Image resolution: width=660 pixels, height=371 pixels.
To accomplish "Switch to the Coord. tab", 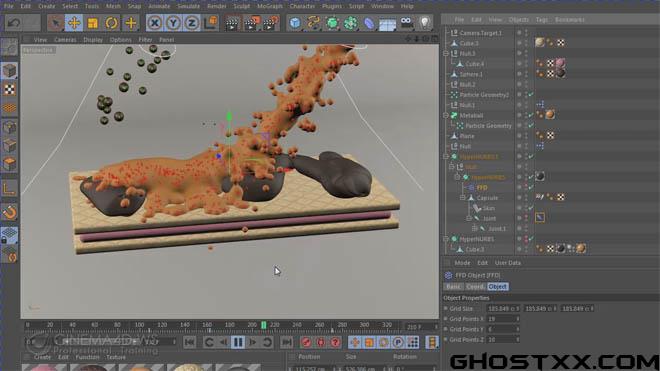I will click(x=475, y=286).
